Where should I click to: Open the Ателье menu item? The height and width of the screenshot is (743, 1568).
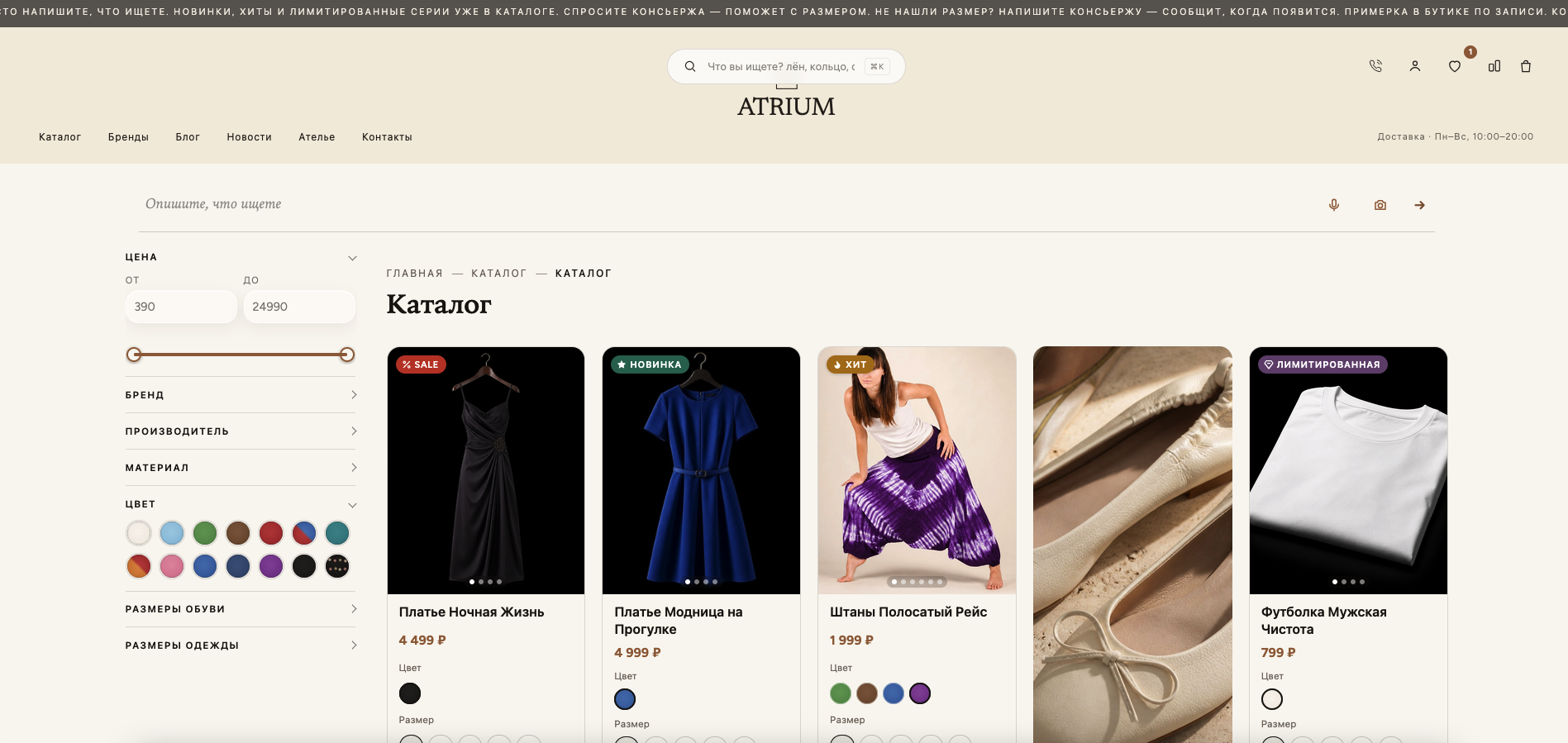tap(317, 137)
